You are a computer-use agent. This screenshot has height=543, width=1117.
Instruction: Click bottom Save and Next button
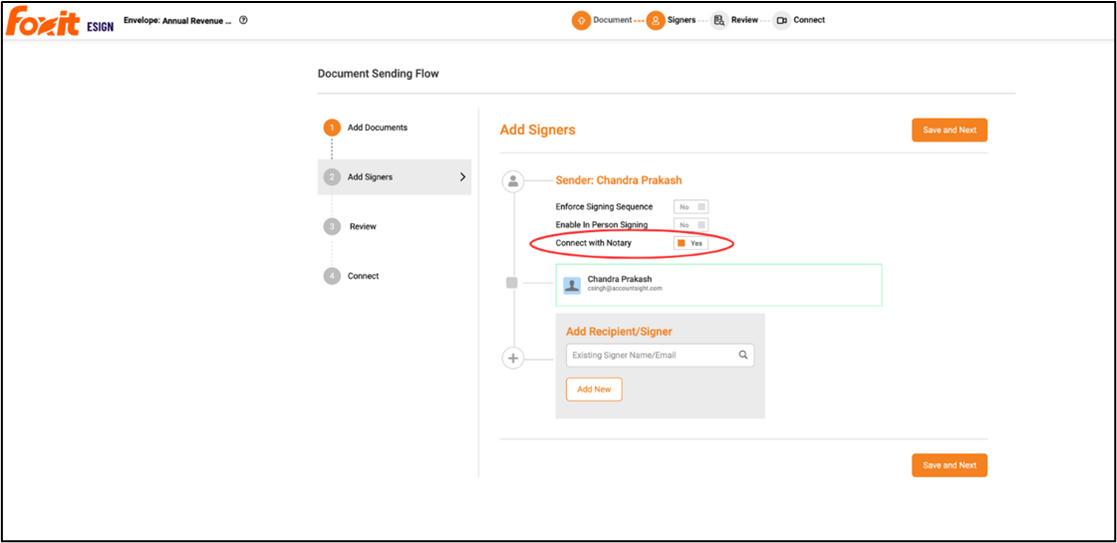(950, 465)
